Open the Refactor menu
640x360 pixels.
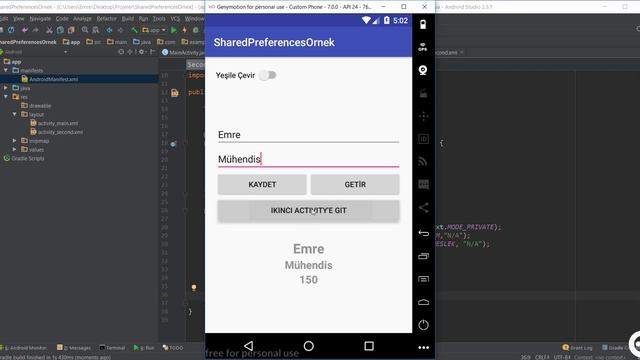pos(107,19)
